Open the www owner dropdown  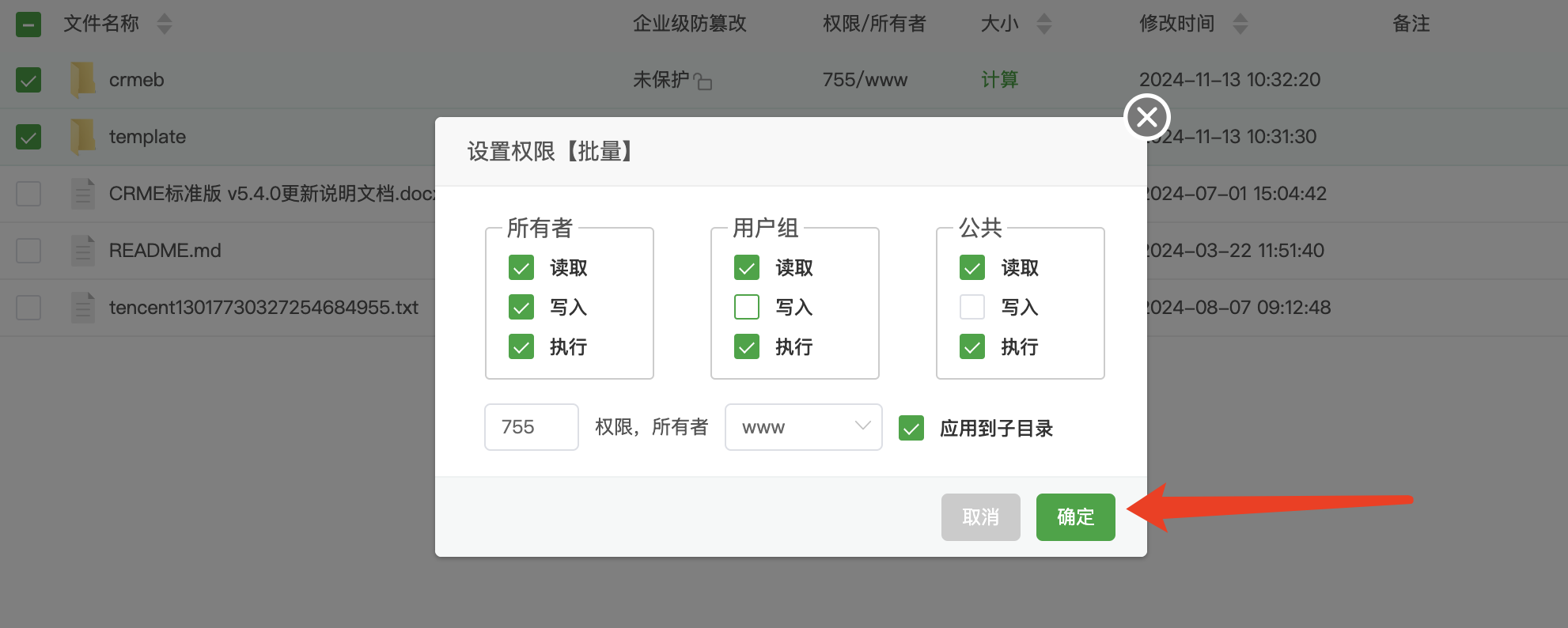pos(803,427)
